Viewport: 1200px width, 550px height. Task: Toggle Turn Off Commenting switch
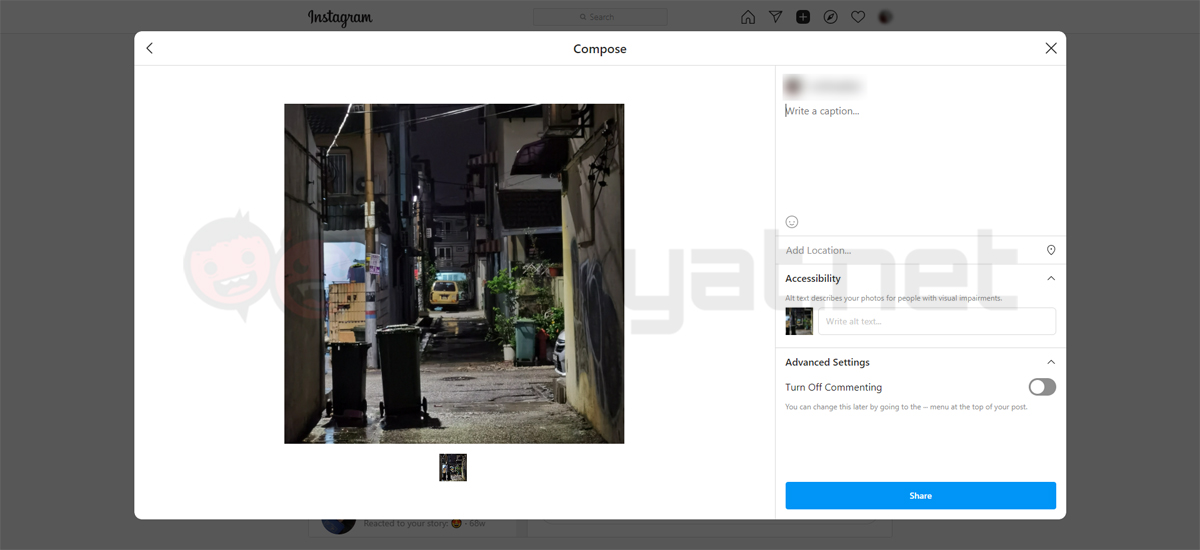pyautogui.click(x=1042, y=387)
